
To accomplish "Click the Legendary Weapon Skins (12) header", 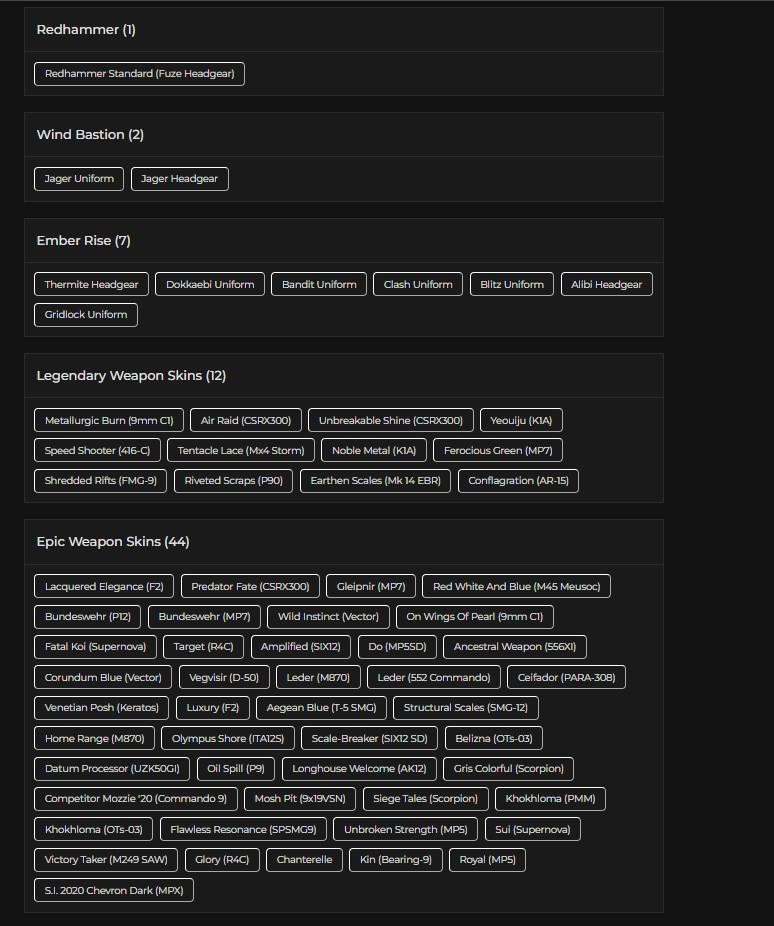I will pyautogui.click(x=131, y=376).
